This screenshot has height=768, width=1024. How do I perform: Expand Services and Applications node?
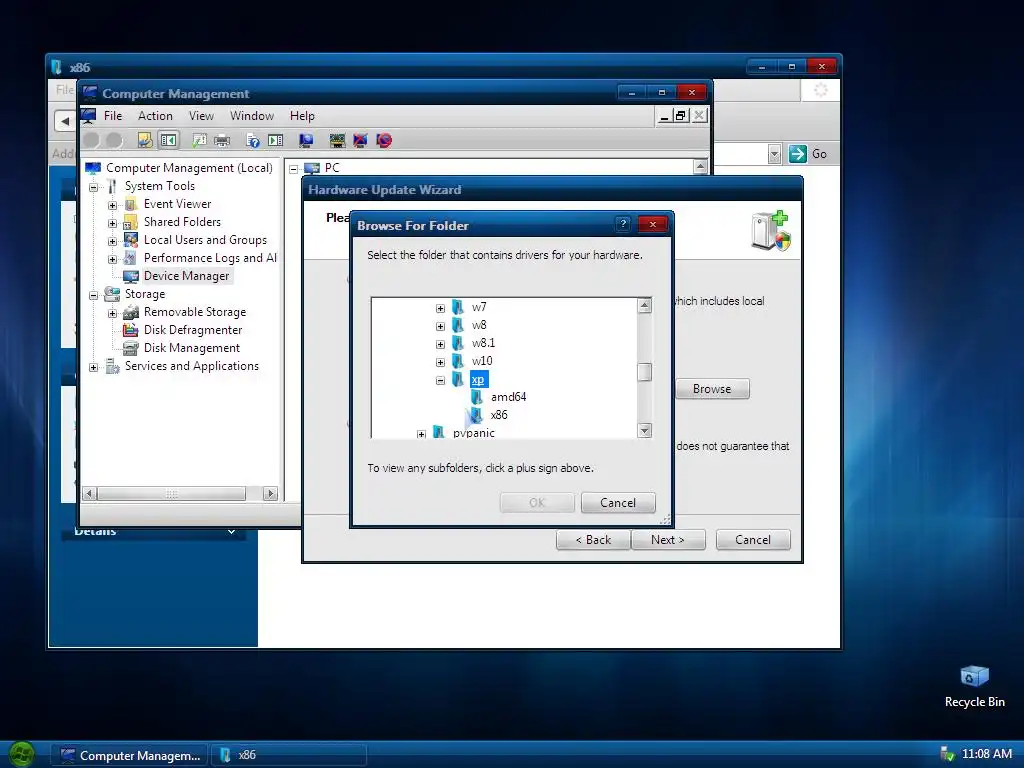click(93, 367)
